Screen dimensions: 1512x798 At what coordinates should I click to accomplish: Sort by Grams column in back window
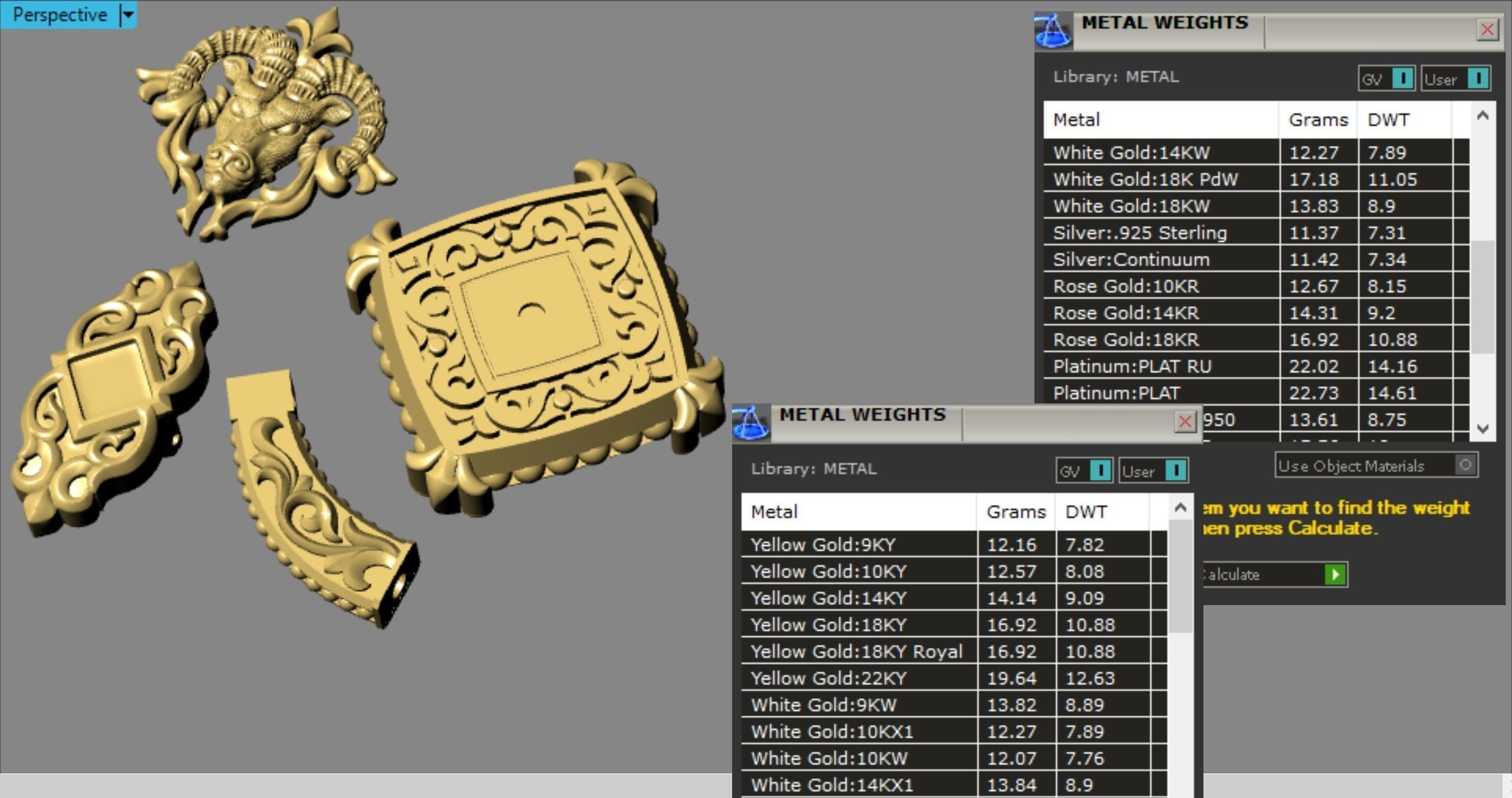click(x=1318, y=119)
